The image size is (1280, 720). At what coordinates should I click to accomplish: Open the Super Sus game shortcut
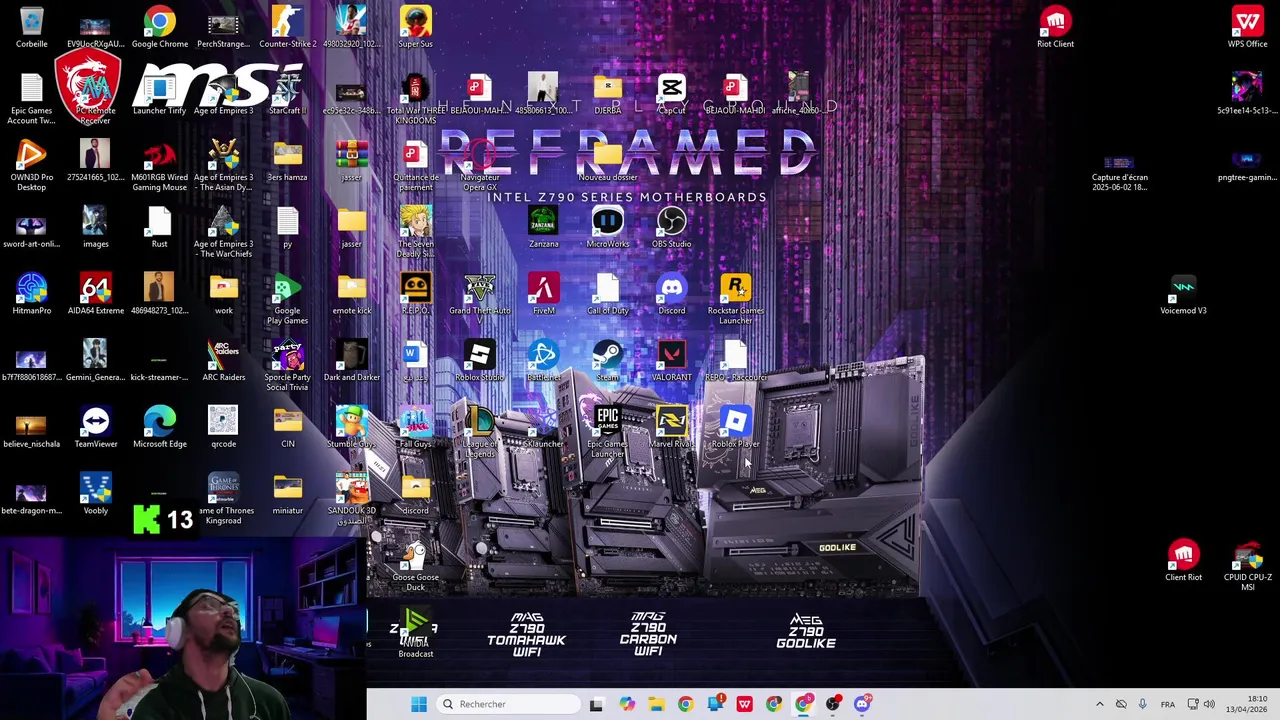pos(415,27)
